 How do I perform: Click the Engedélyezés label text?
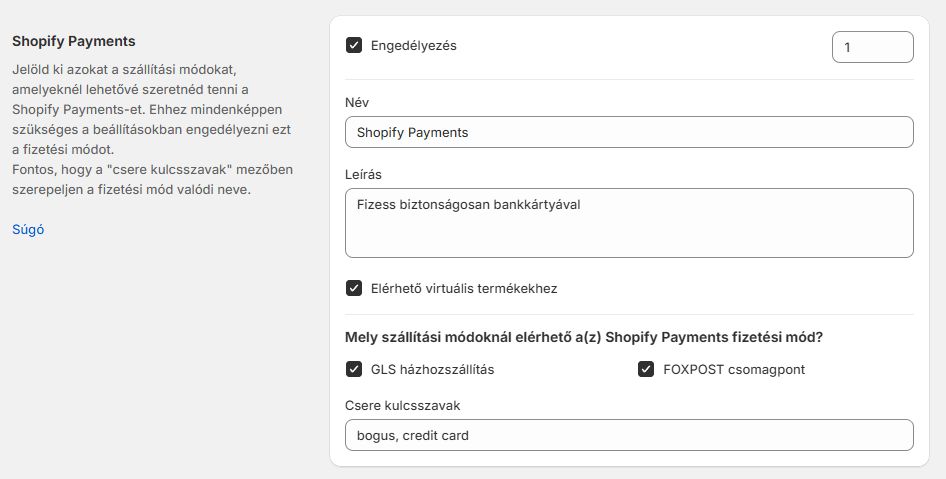413,45
